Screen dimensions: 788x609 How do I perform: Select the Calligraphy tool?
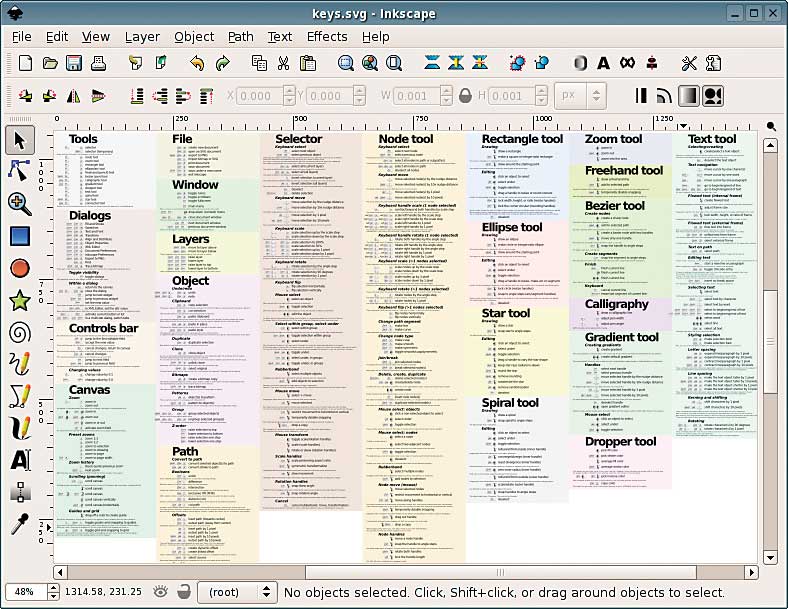(20, 428)
